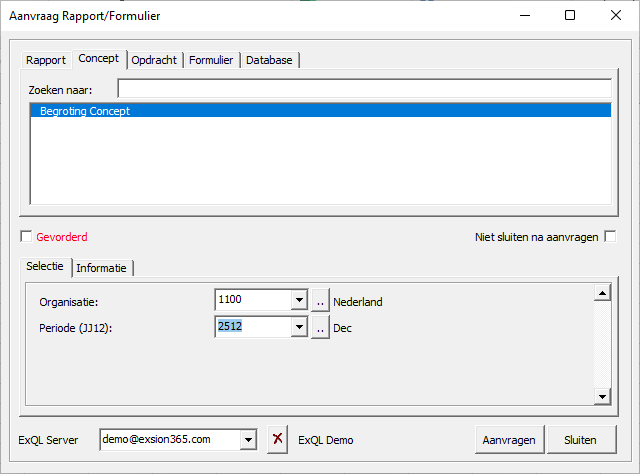Enable the Gevorderd checkbox
Viewport: 640px width, 474px height.
pos(26,237)
